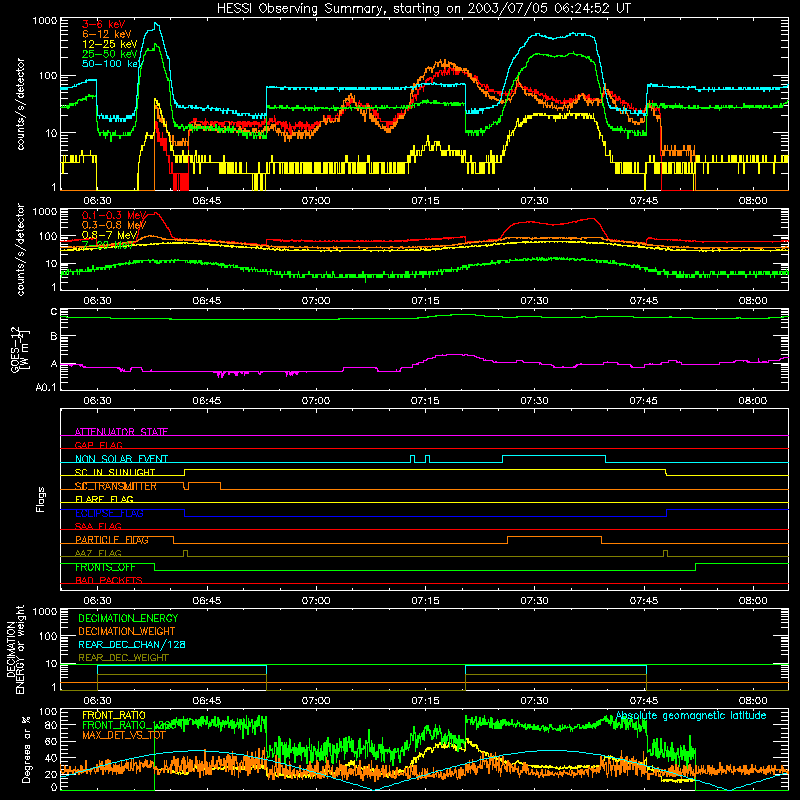Screen dimensions: 800x800
Task: Click the '0.1-0.3 MeV' legend entry
Action: coord(114,215)
